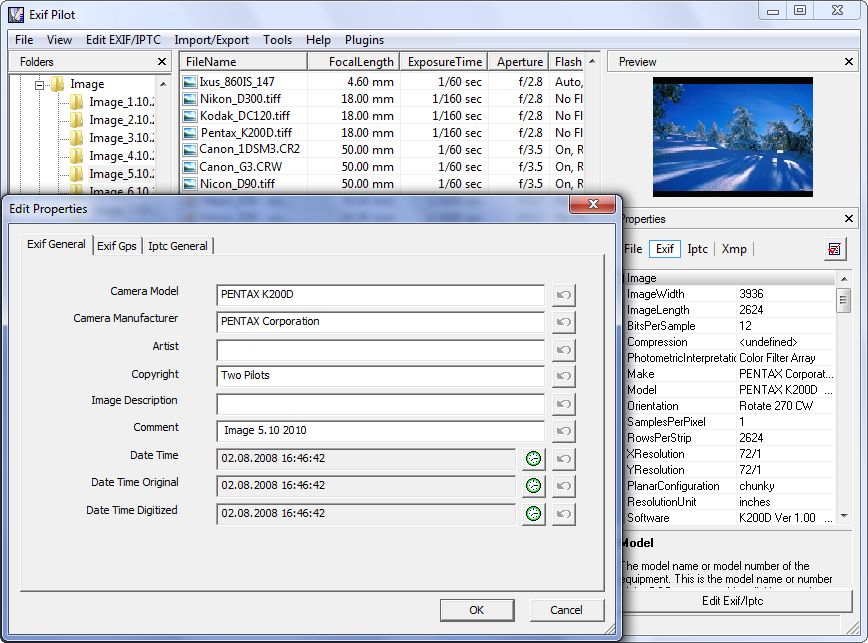This screenshot has height=643, width=868.
Task: Revert the Artist field value
Action: point(564,350)
